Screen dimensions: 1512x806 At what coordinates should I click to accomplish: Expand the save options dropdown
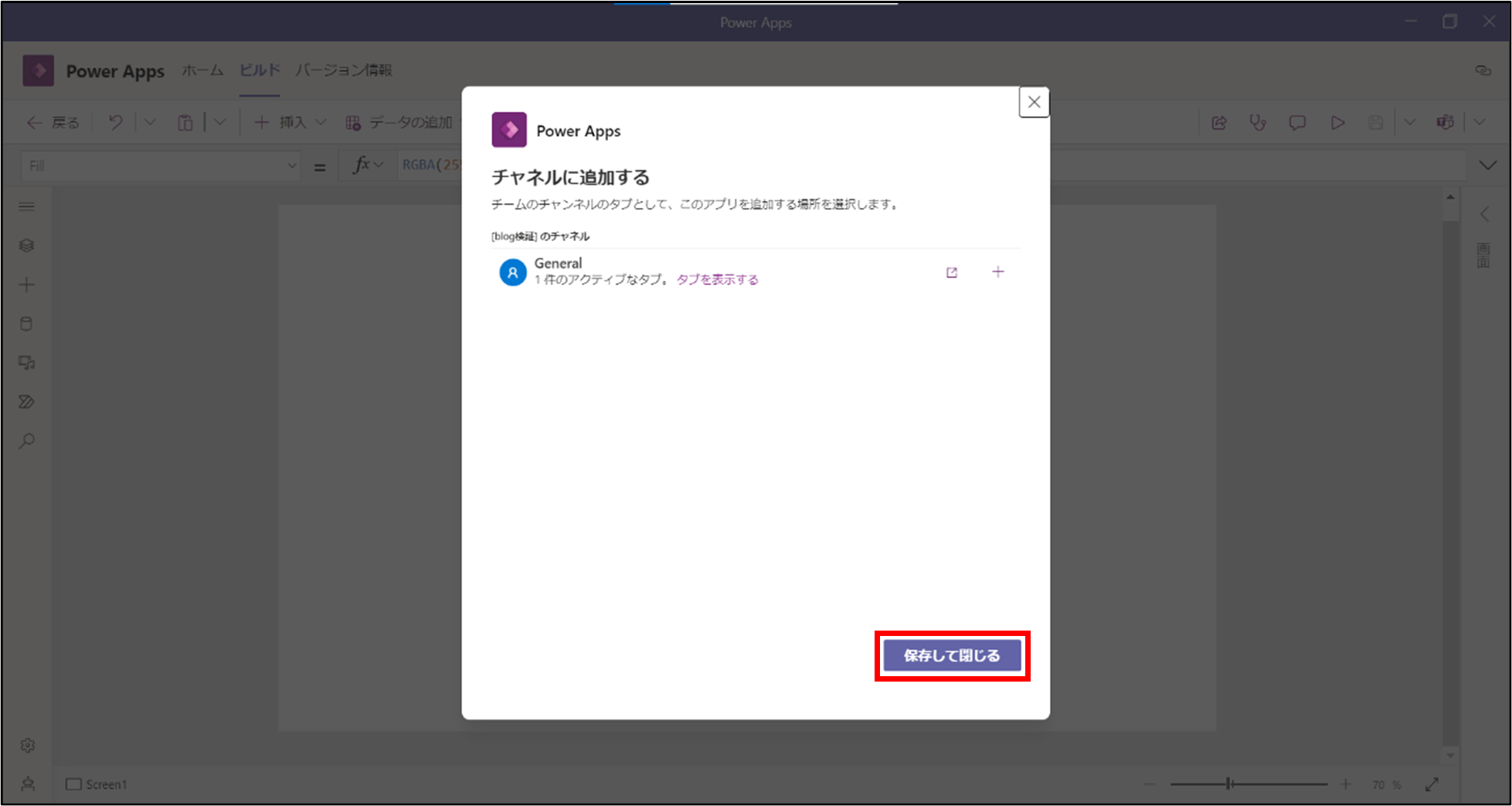(1410, 122)
